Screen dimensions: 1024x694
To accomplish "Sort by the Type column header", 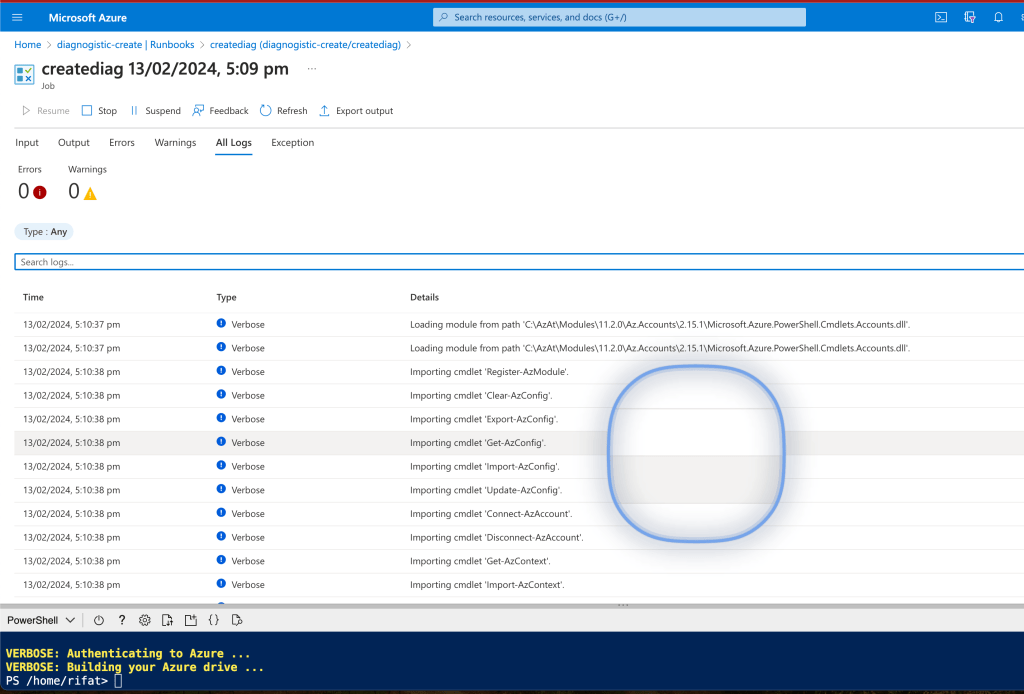I will (227, 297).
